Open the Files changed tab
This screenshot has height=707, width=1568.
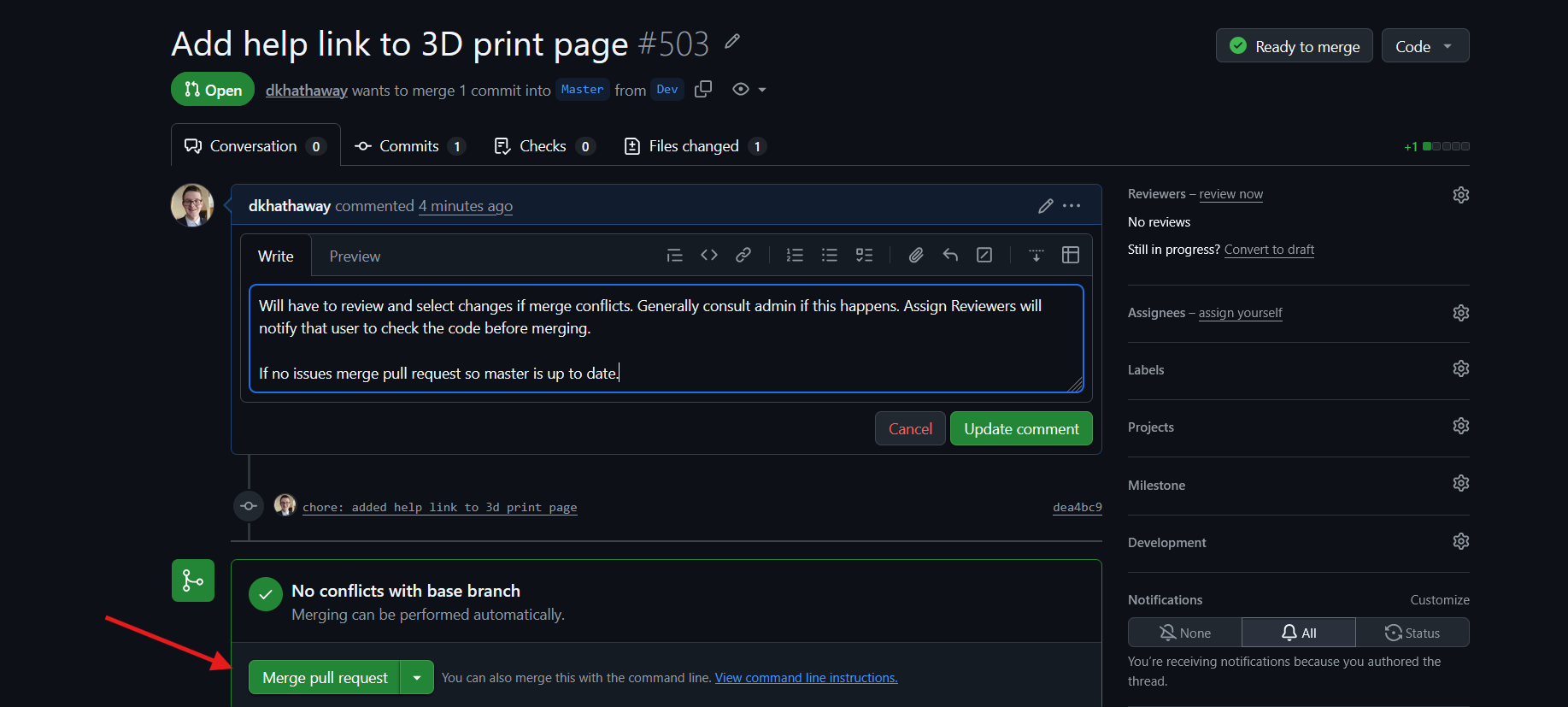point(696,146)
